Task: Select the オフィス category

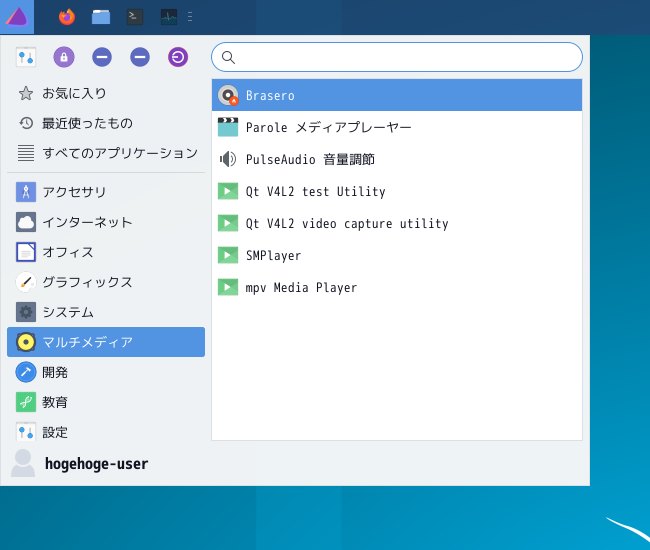Action: [106, 252]
